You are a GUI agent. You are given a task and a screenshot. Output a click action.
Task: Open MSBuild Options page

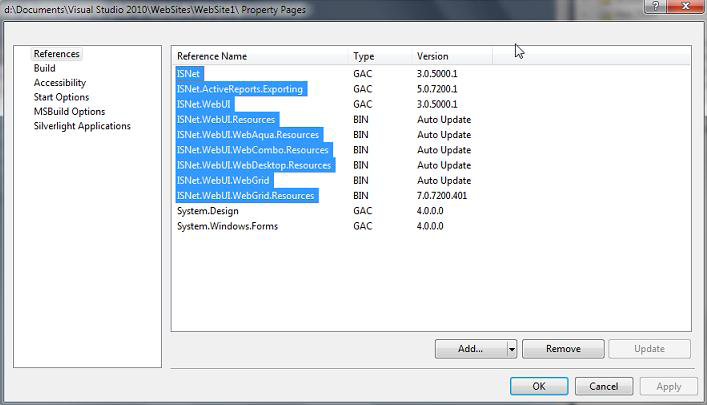(69, 111)
